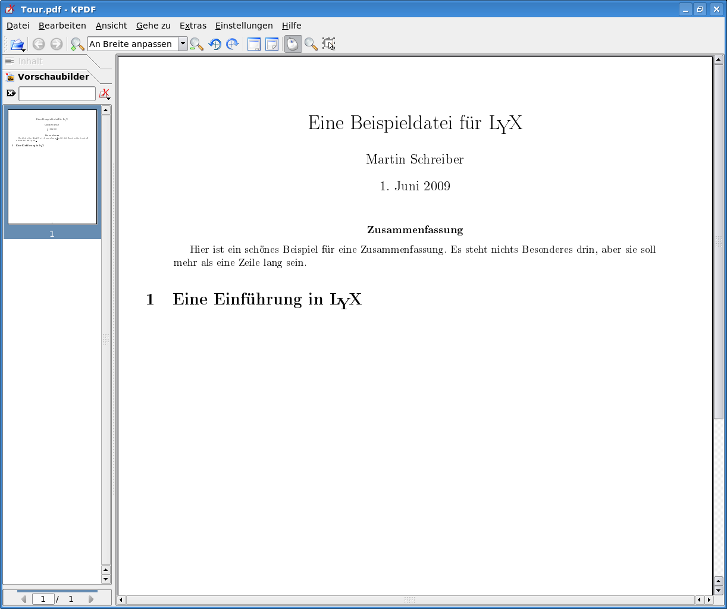Open the Ansicht menu
The image size is (727, 609).
click(x=111, y=26)
